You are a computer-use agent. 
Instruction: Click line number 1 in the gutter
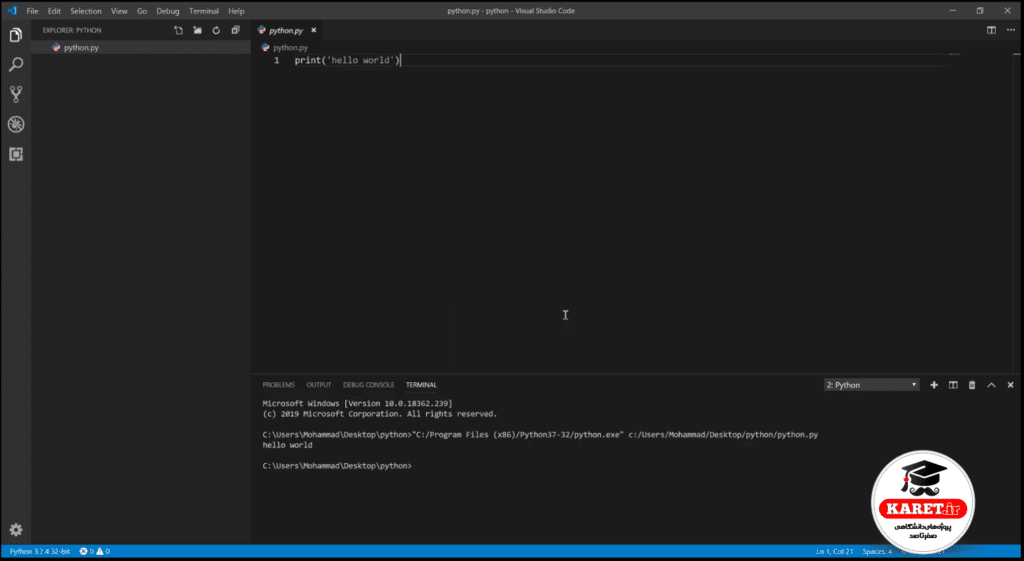click(x=277, y=60)
